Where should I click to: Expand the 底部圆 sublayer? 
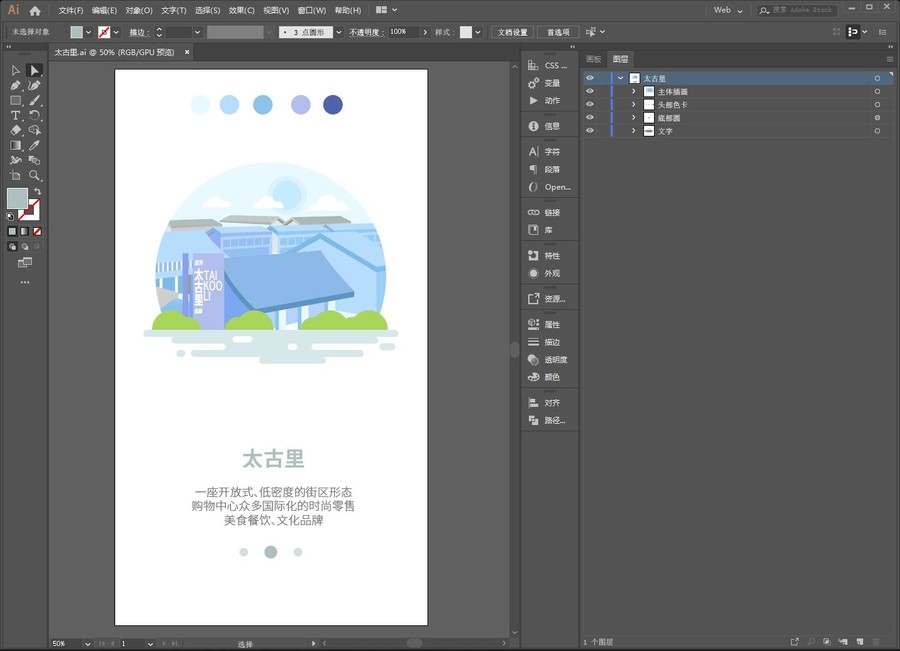tap(634, 118)
